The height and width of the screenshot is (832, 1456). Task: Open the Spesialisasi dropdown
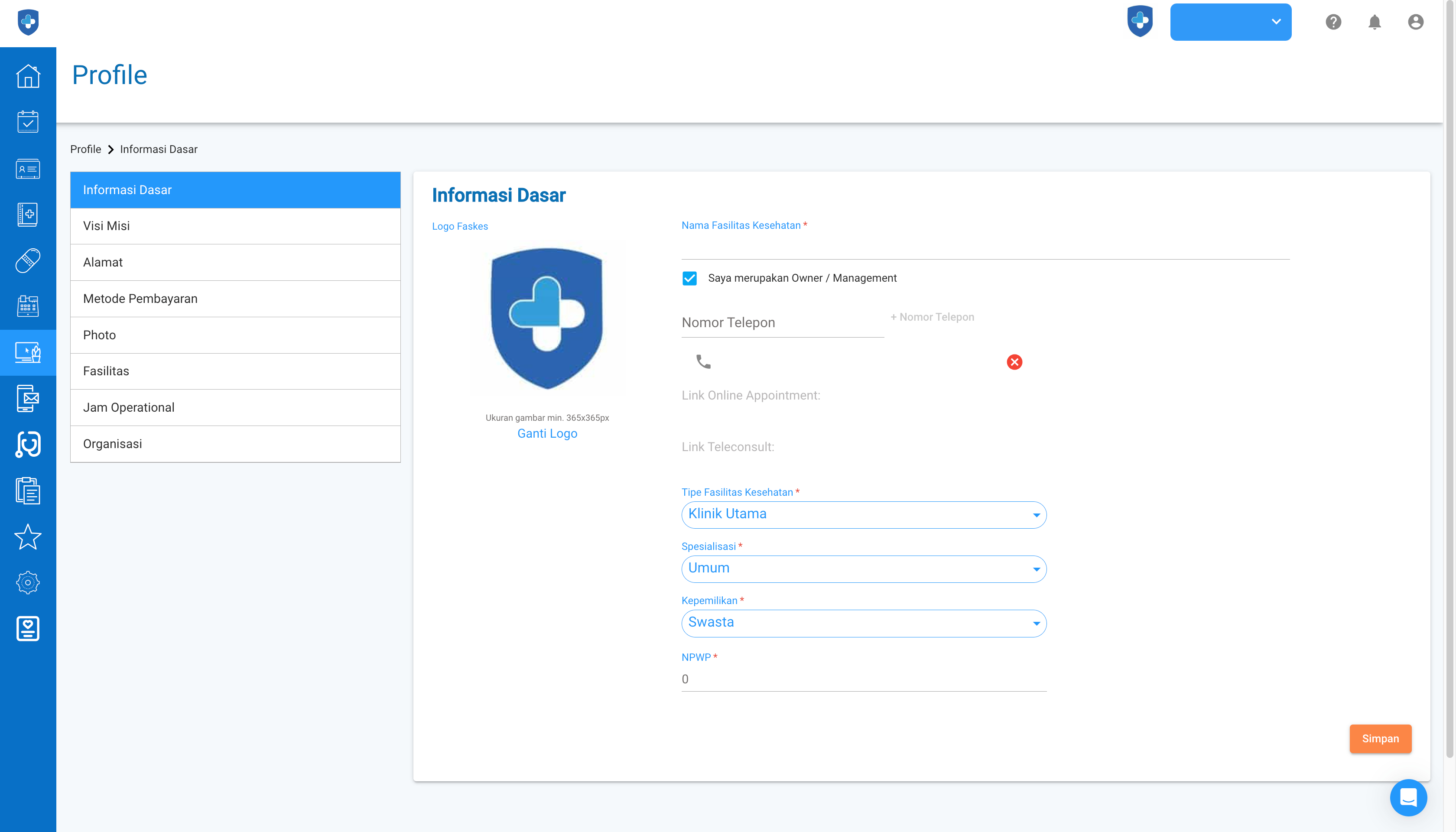coord(864,569)
